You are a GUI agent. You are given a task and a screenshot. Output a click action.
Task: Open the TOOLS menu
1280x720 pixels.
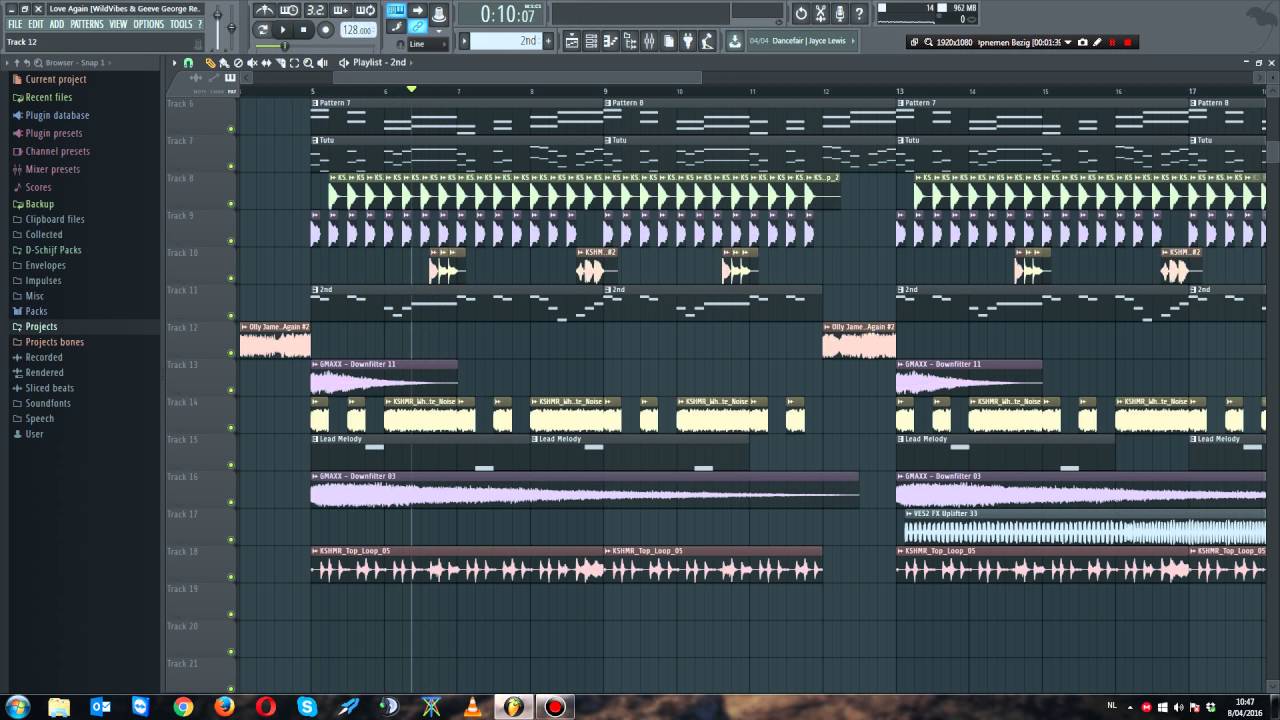(x=181, y=24)
